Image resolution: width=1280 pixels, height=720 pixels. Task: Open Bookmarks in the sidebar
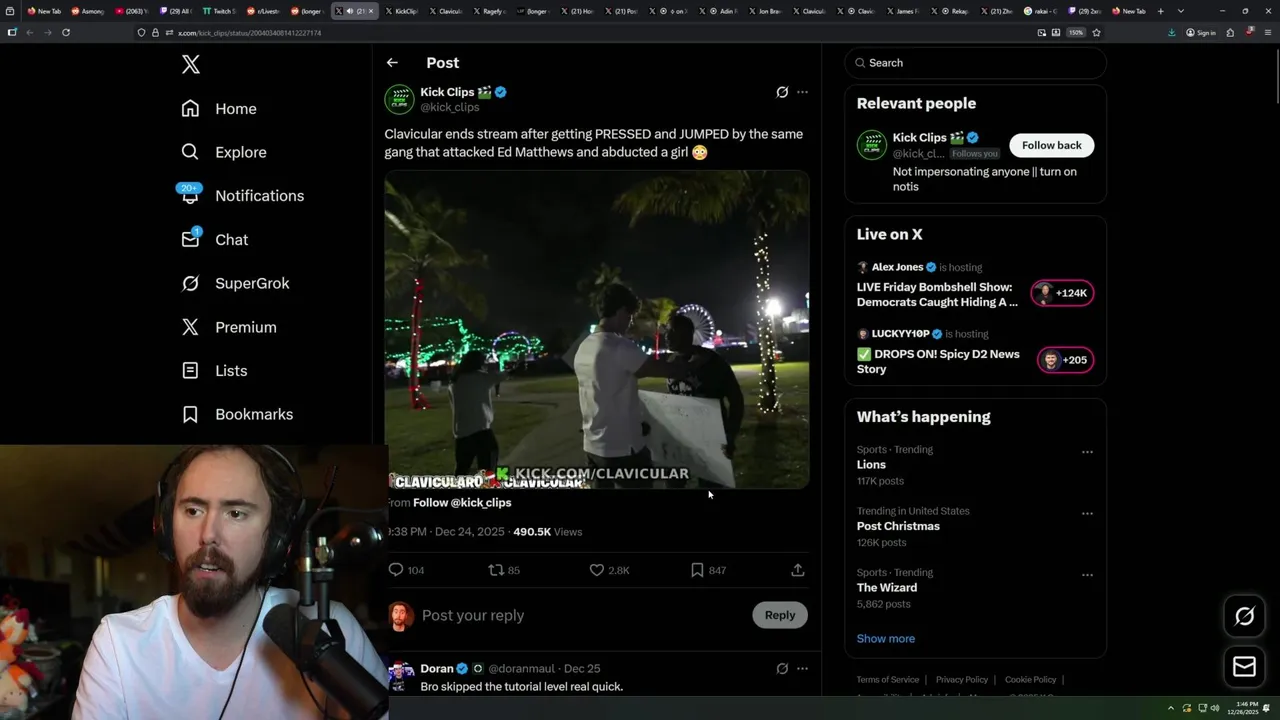(238, 414)
